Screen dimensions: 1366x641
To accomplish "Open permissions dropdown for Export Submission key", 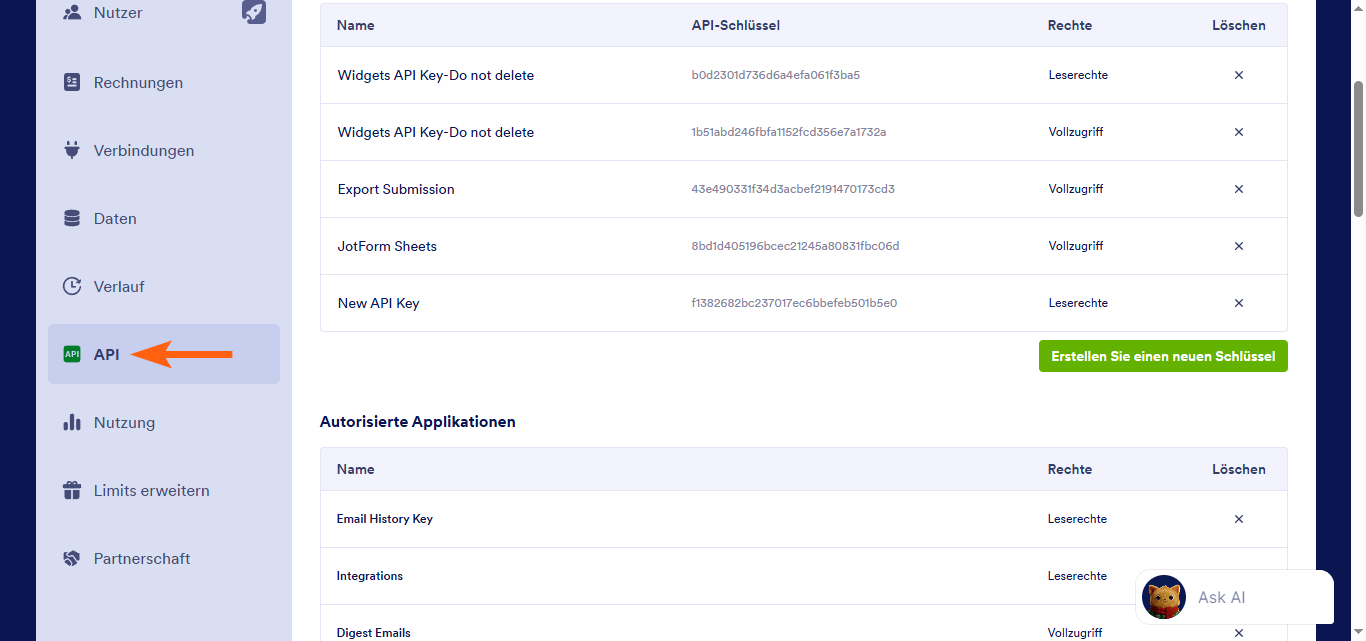I will [x=1076, y=189].
